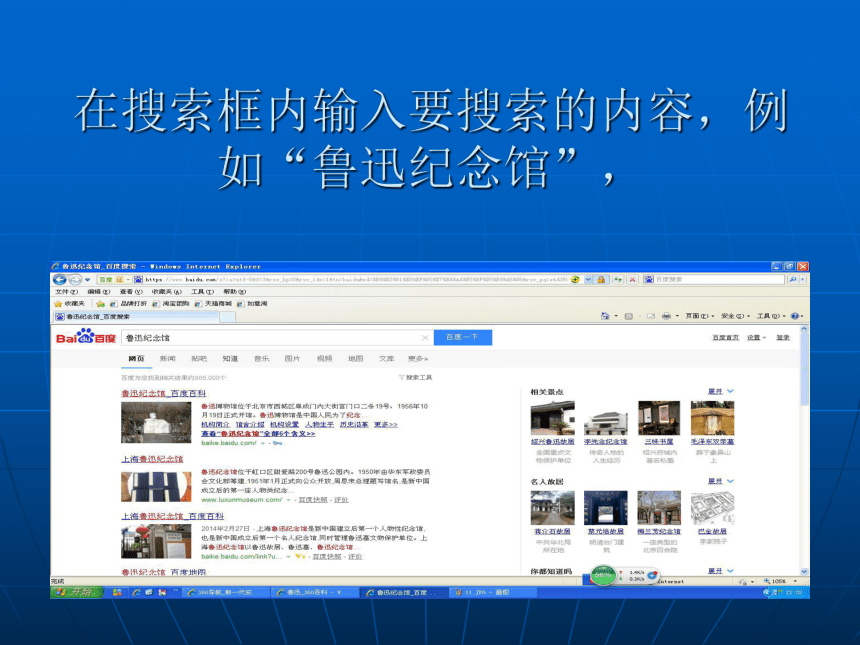Expand the 相关景点 section with 展开
Image resolution: width=860 pixels, height=645 pixels.
pyautogui.click(x=720, y=392)
